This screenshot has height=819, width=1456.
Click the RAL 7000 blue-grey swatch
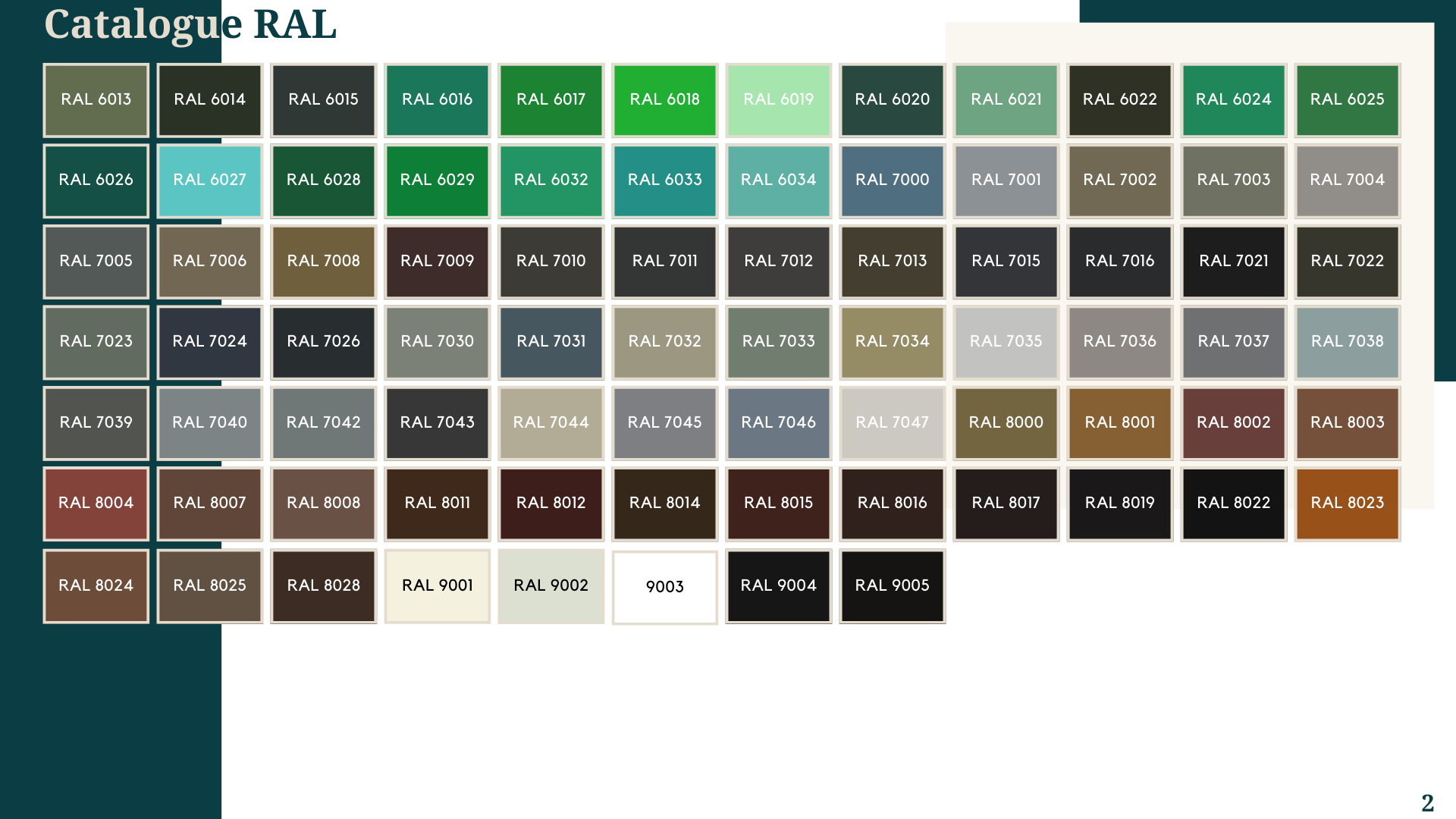[x=893, y=180]
